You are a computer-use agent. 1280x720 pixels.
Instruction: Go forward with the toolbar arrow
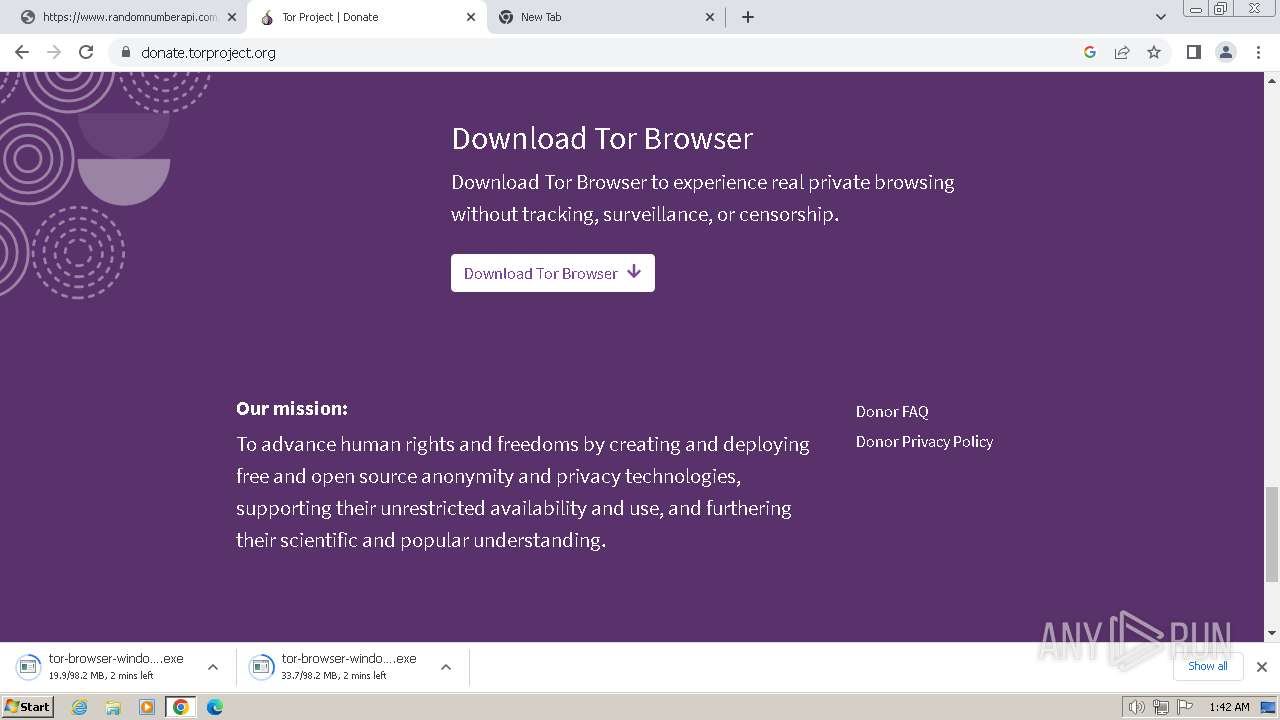coord(54,52)
